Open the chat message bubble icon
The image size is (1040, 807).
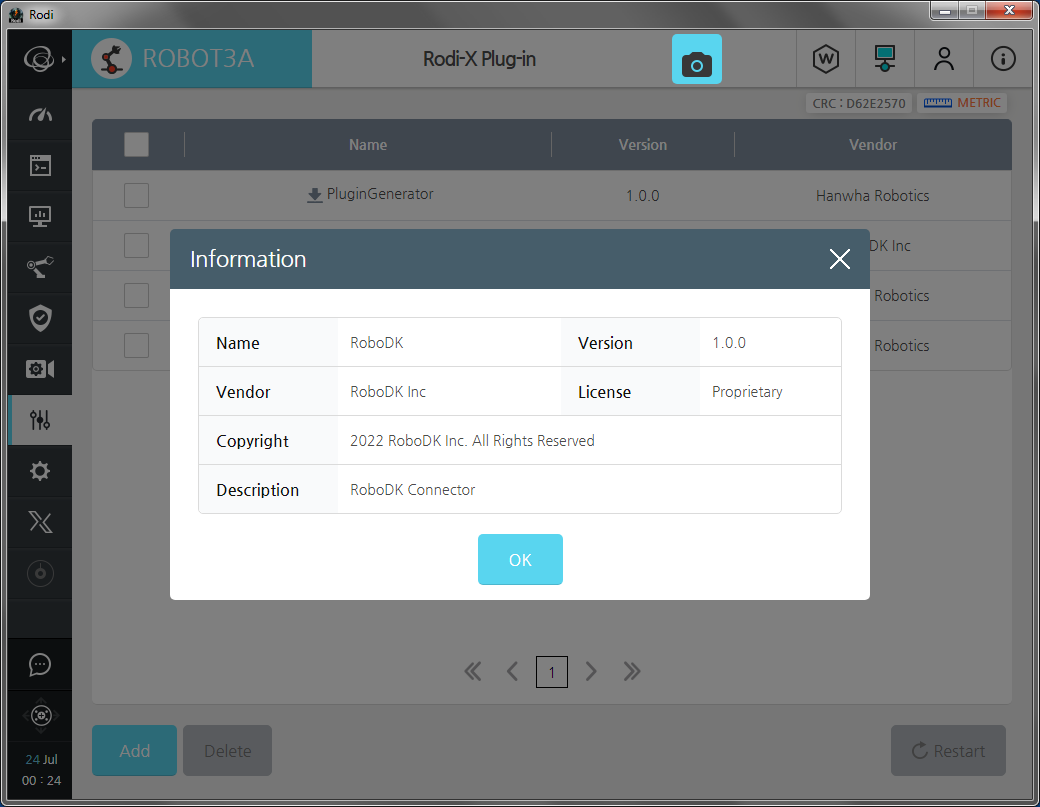point(40,664)
